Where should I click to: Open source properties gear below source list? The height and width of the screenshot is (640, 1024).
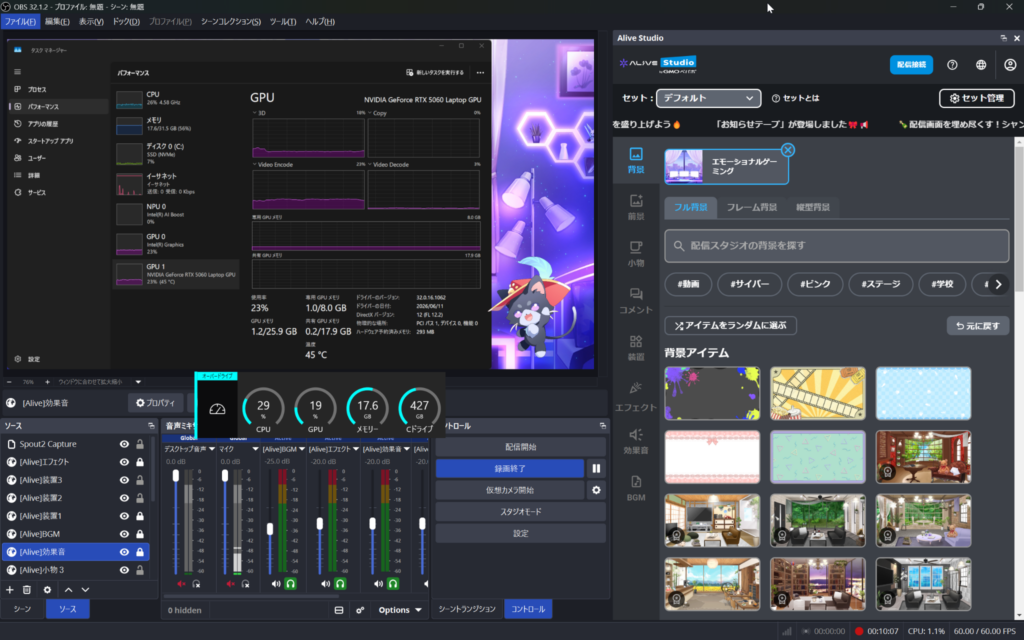click(47, 590)
